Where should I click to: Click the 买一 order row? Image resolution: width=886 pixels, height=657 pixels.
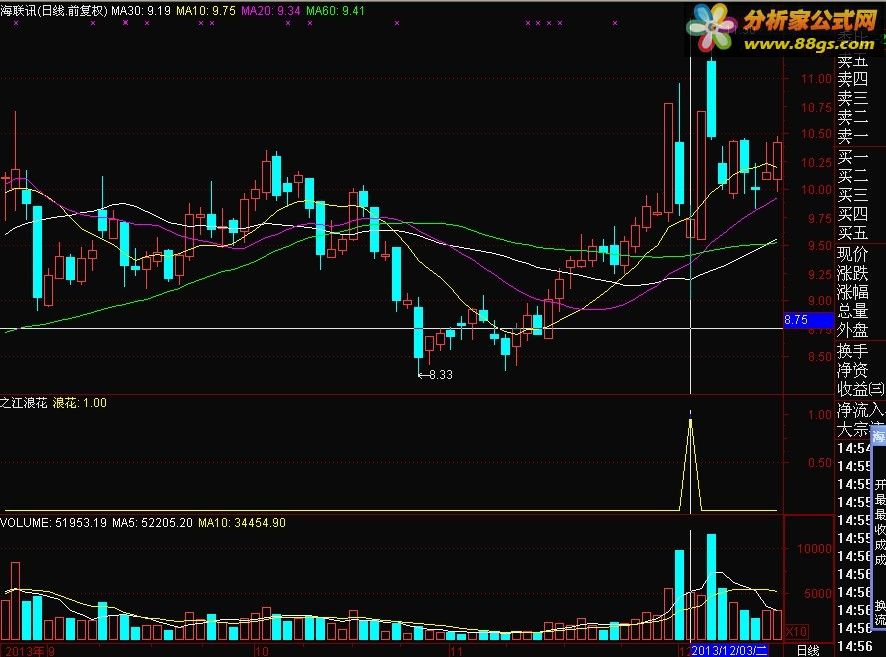coord(852,157)
